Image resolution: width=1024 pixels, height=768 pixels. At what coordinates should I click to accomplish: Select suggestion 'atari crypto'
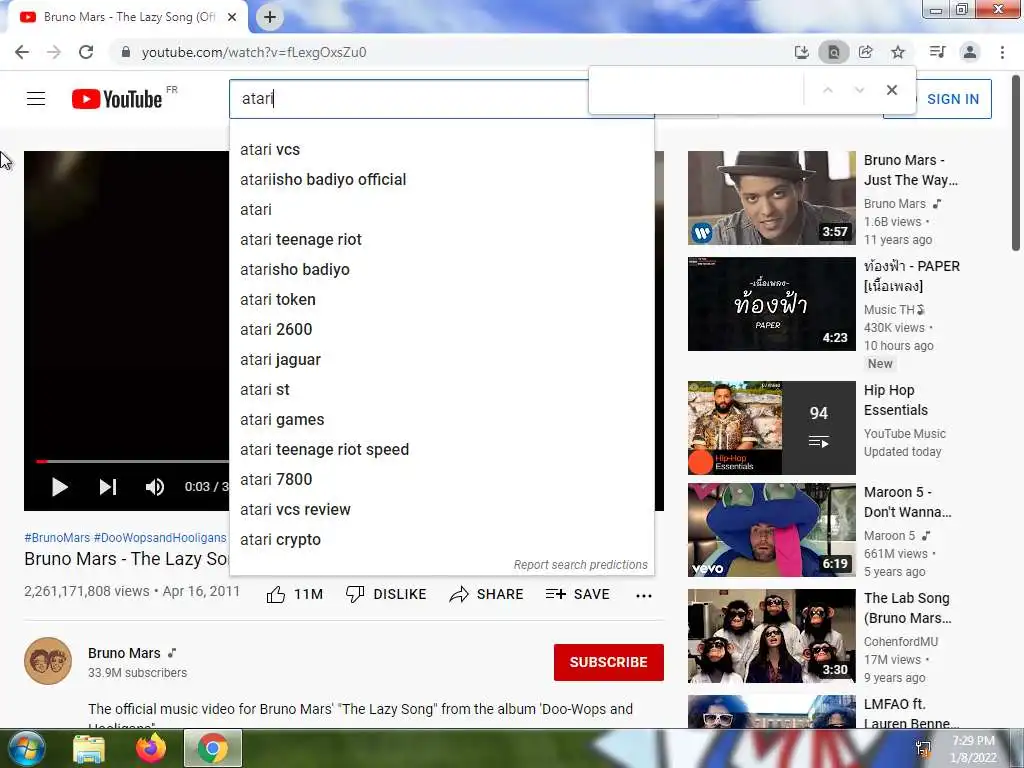(x=441, y=539)
